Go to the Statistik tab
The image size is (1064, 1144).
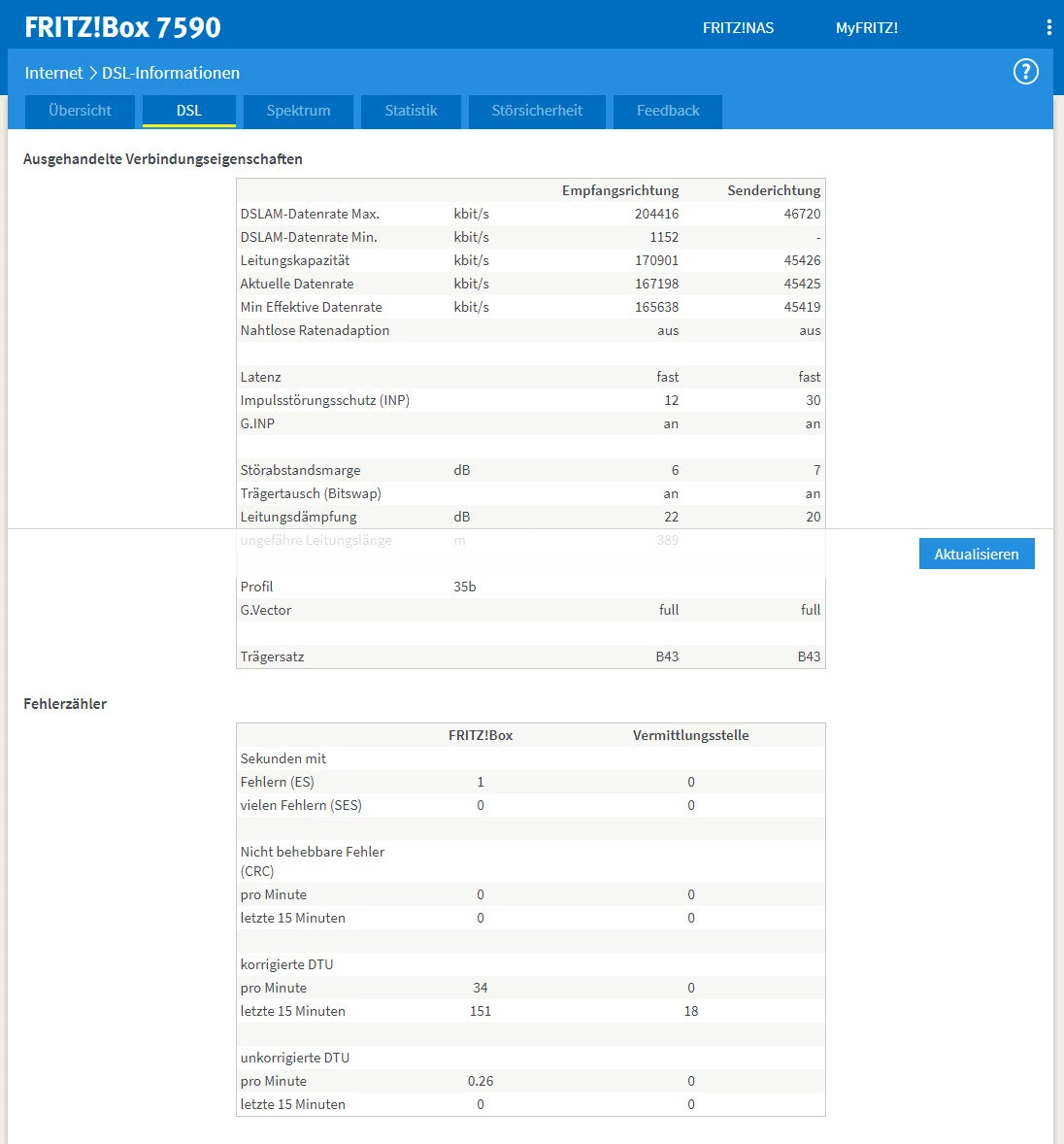411,111
